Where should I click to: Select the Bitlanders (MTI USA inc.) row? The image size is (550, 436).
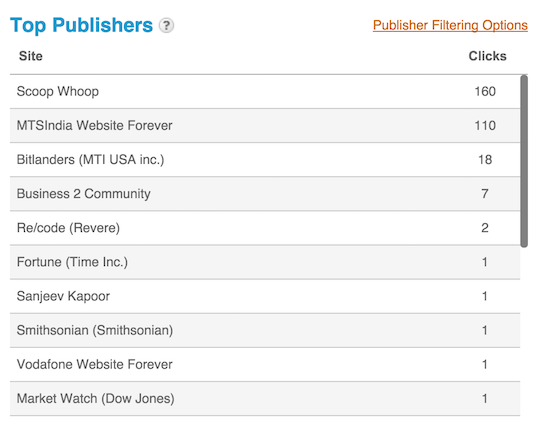coord(265,160)
